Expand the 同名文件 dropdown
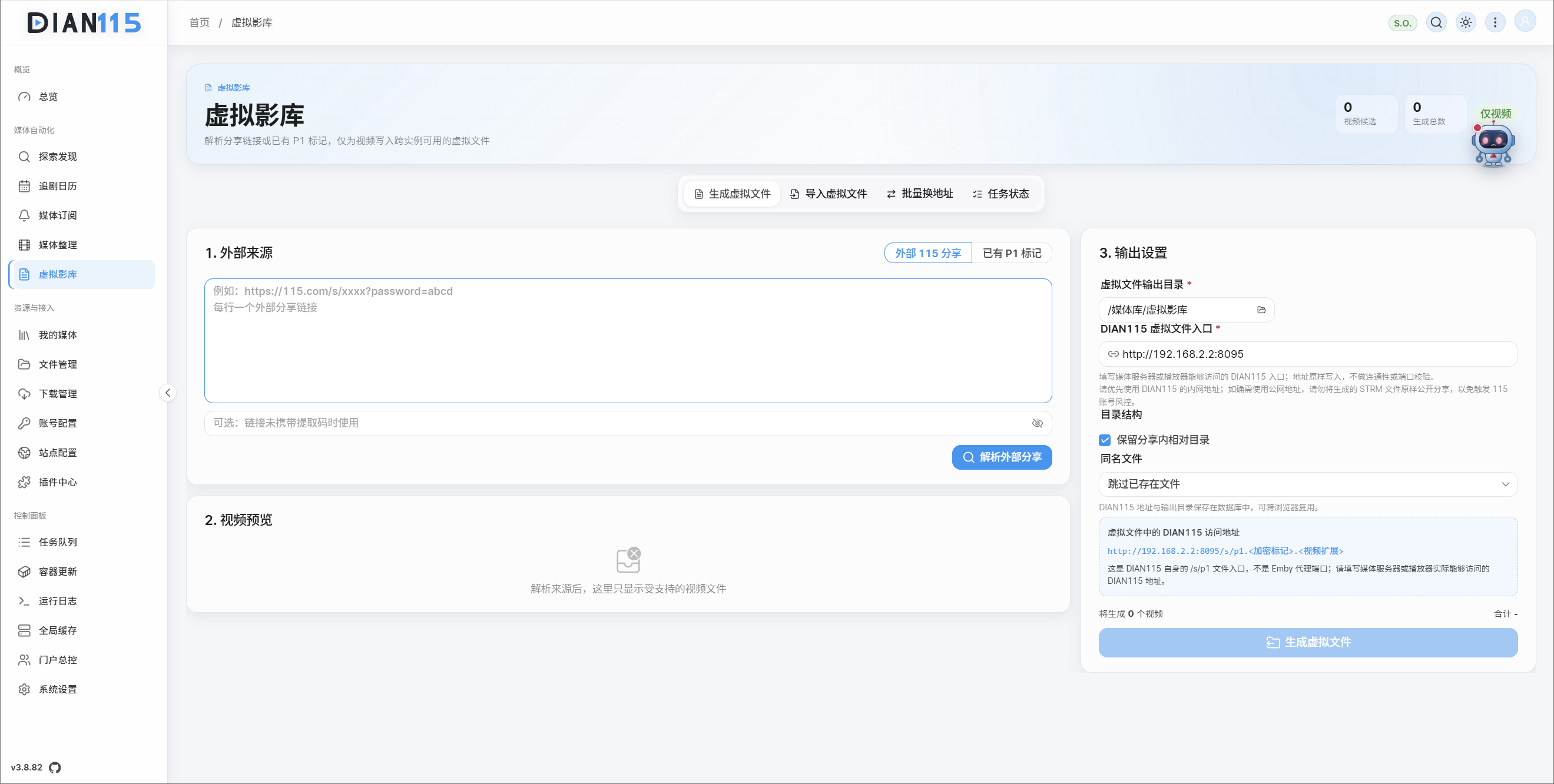1554x784 pixels. pyautogui.click(x=1308, y=484)
